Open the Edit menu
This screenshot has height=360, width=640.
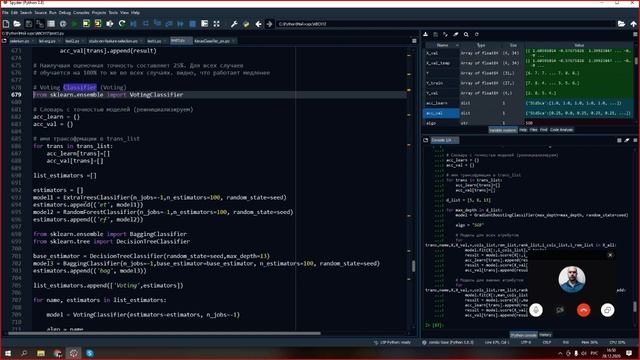[14, 13]
